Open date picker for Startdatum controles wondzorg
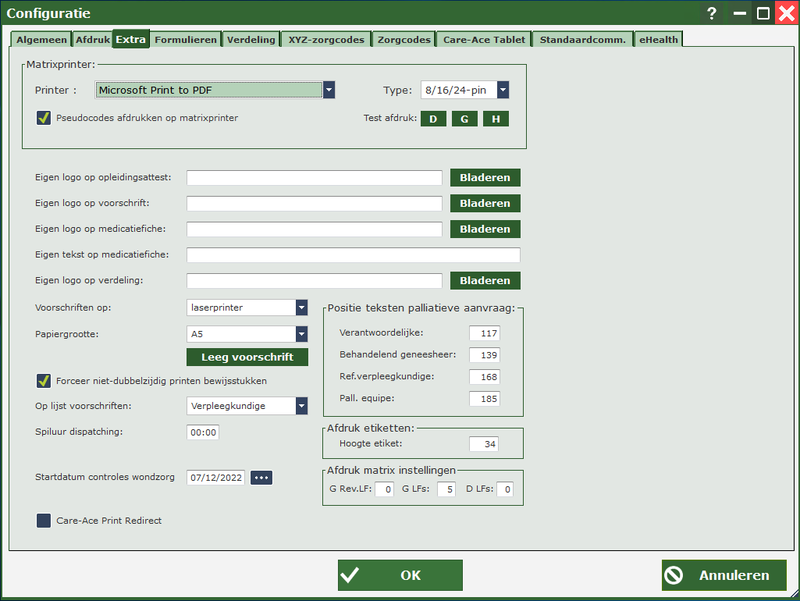 [261, 478]
